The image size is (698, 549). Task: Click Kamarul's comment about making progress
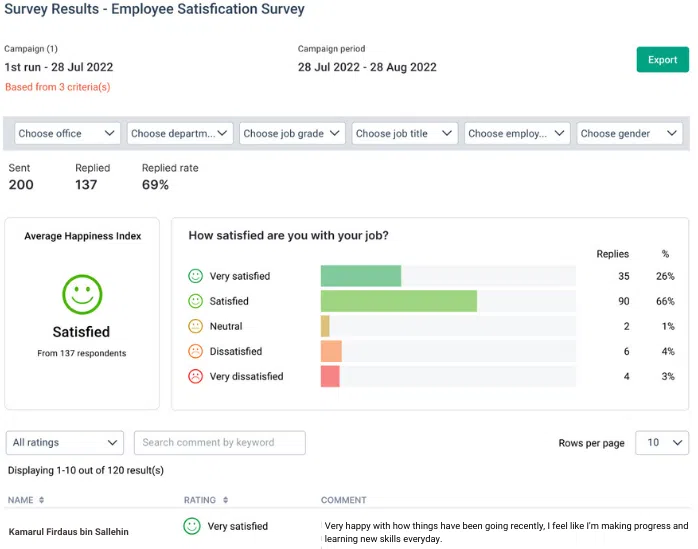click(506, 532)
